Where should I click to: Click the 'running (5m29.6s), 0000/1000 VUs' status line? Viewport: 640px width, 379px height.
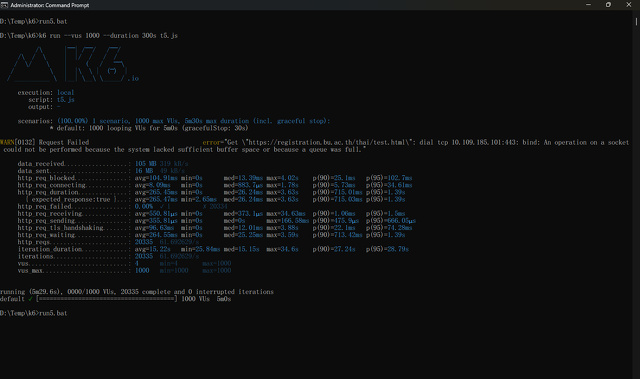point(137,292)
